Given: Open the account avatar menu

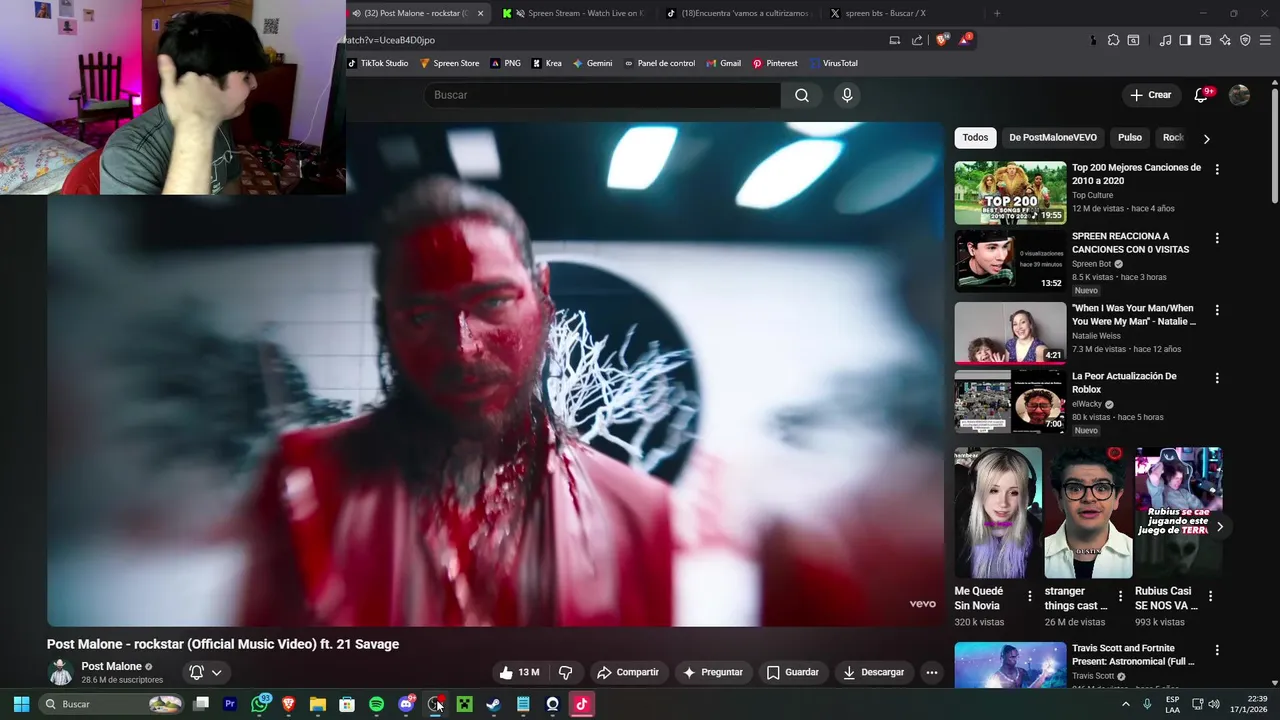Looking at the screenshot, I should (x=1239, y=95).
